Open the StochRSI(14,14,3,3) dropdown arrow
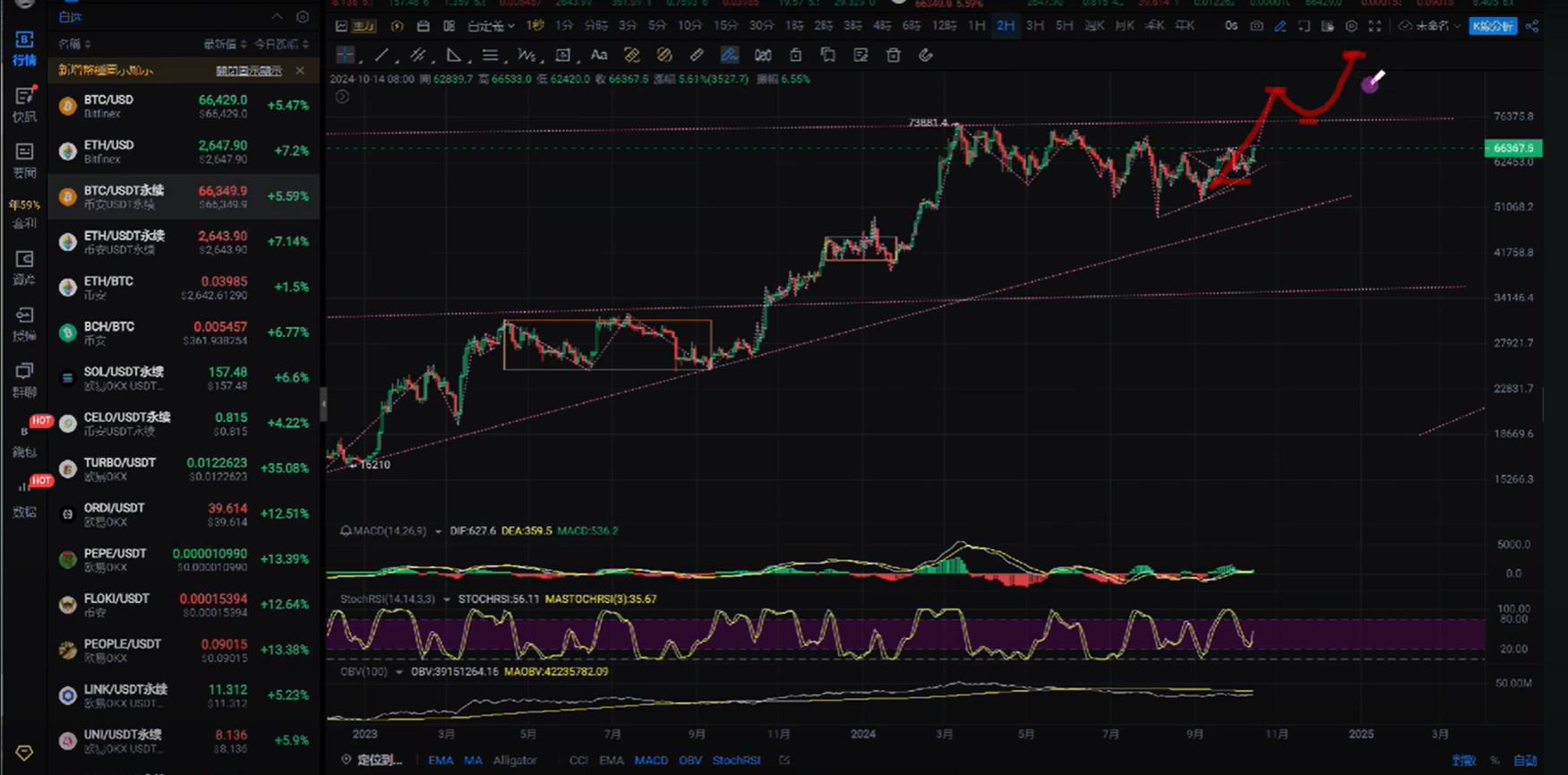1568x775 pixels. [x=446, y=599]
